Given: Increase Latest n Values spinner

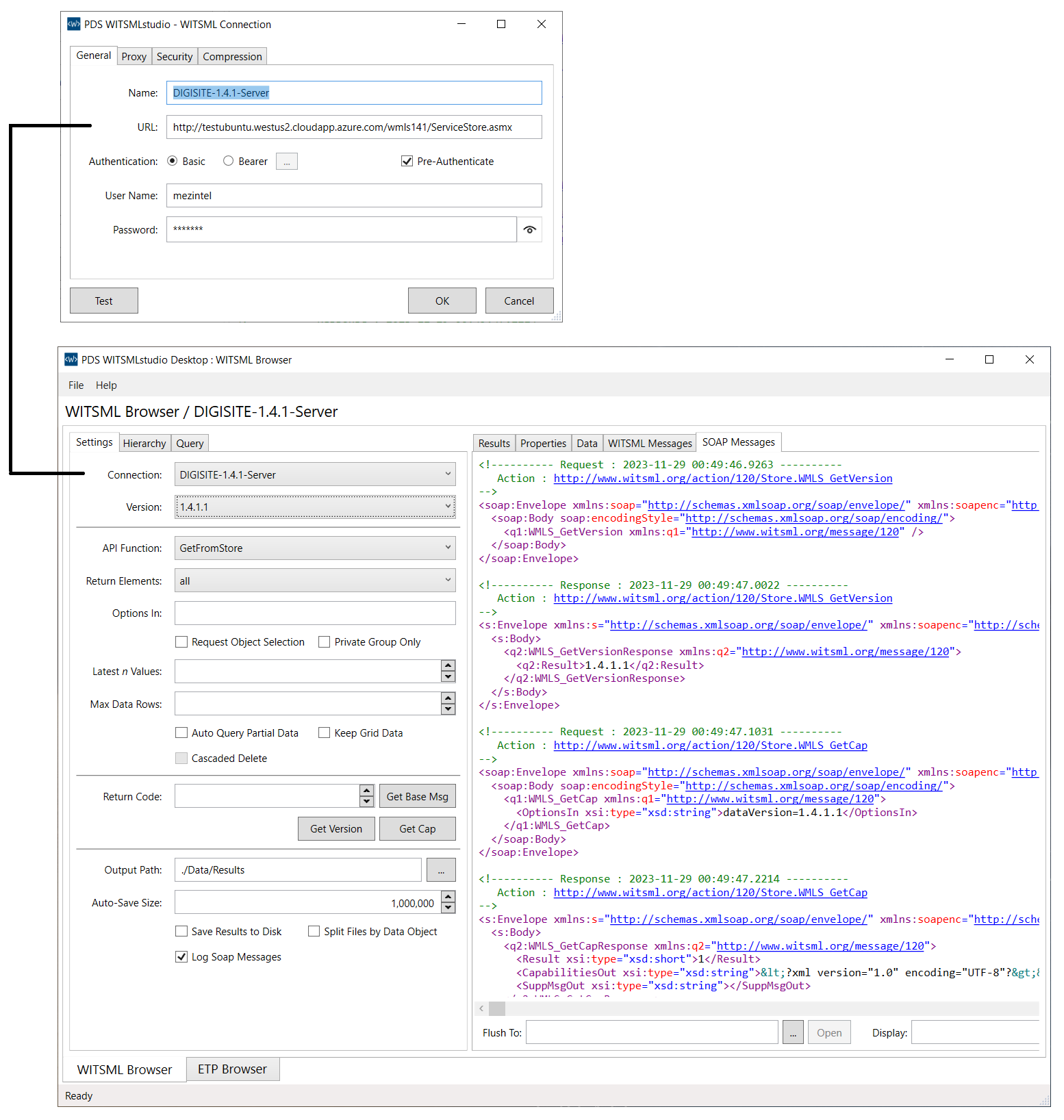Looking at the screenshot, I should [448, 665].
